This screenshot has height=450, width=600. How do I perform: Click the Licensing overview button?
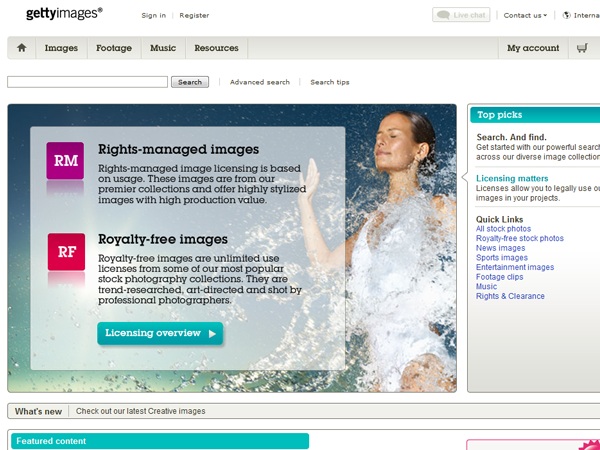pyautogui.click(x=160, y=333)
